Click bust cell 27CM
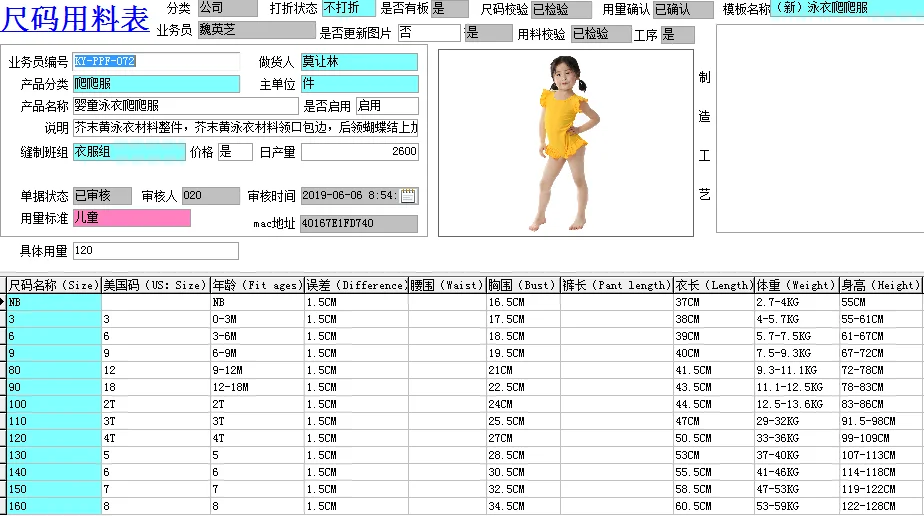 pyautogui.click(x=523, y=439)
